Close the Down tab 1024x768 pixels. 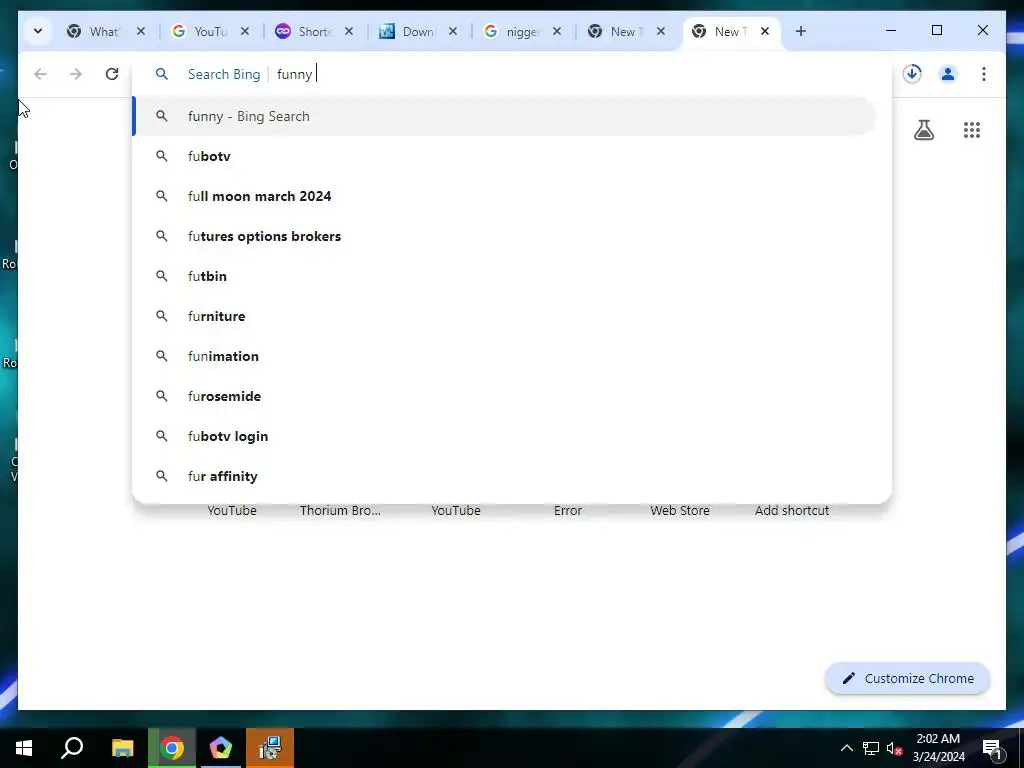453,31
